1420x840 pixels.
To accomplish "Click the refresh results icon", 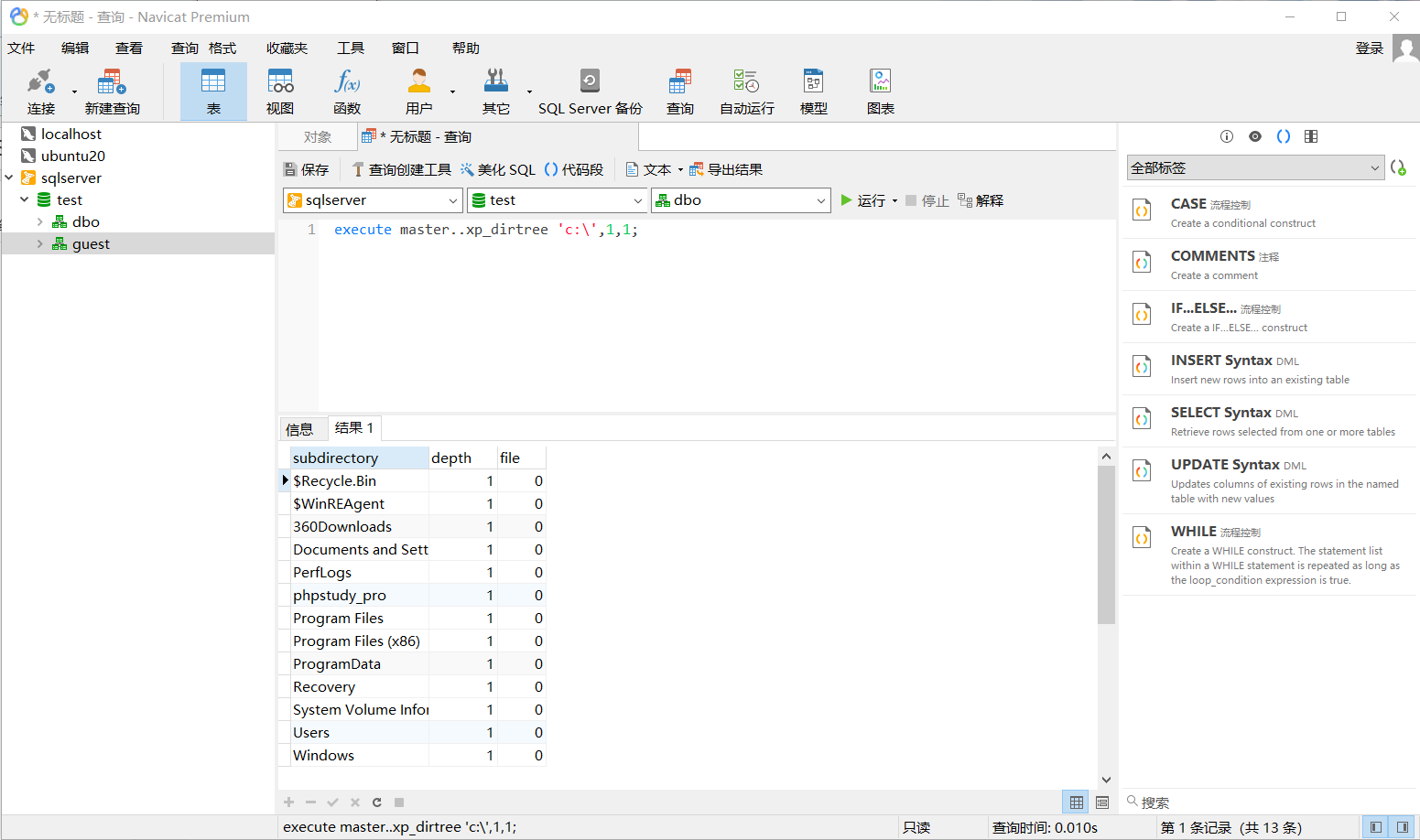I will pos(377,802).
